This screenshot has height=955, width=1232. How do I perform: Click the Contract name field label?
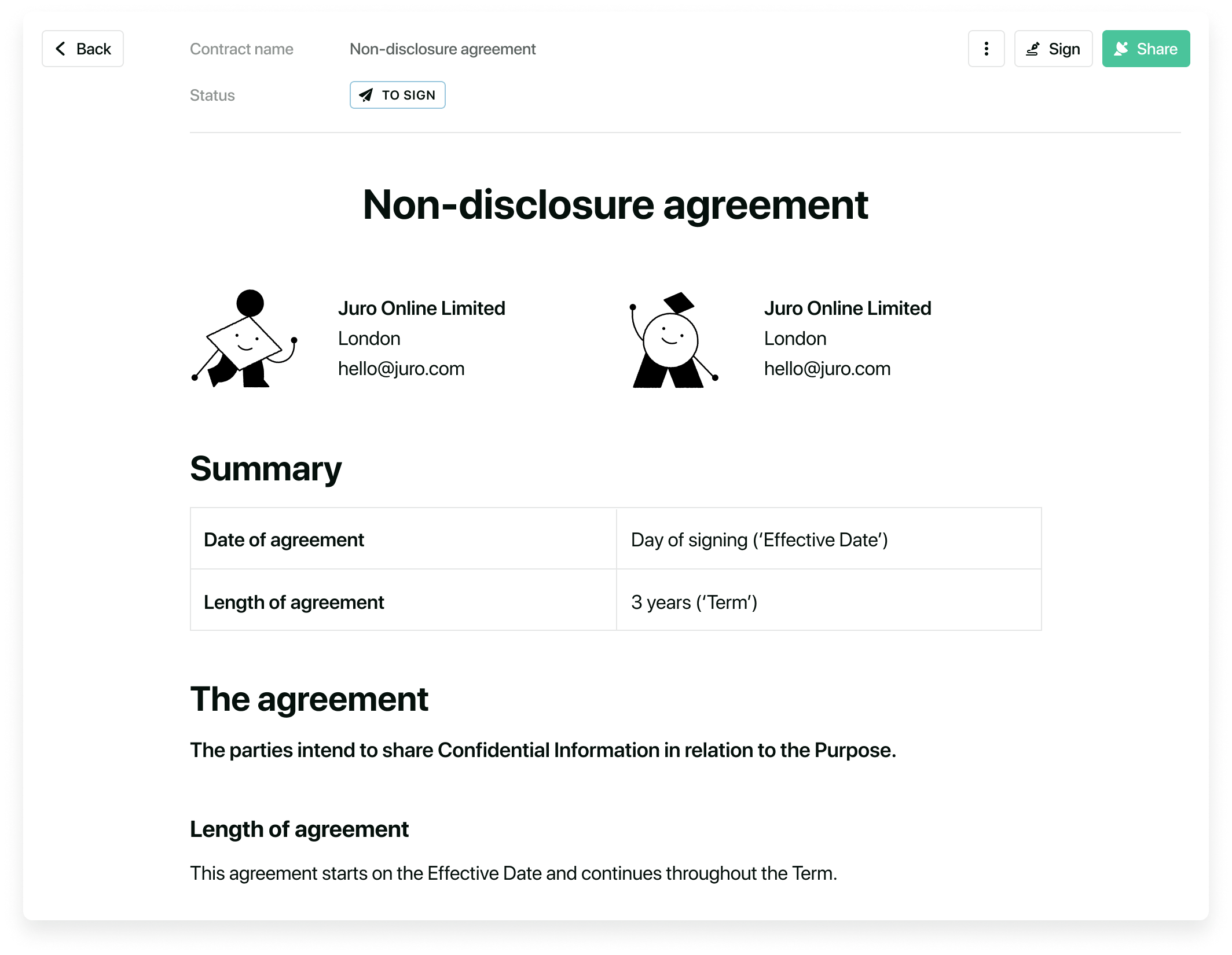[241, 49]
